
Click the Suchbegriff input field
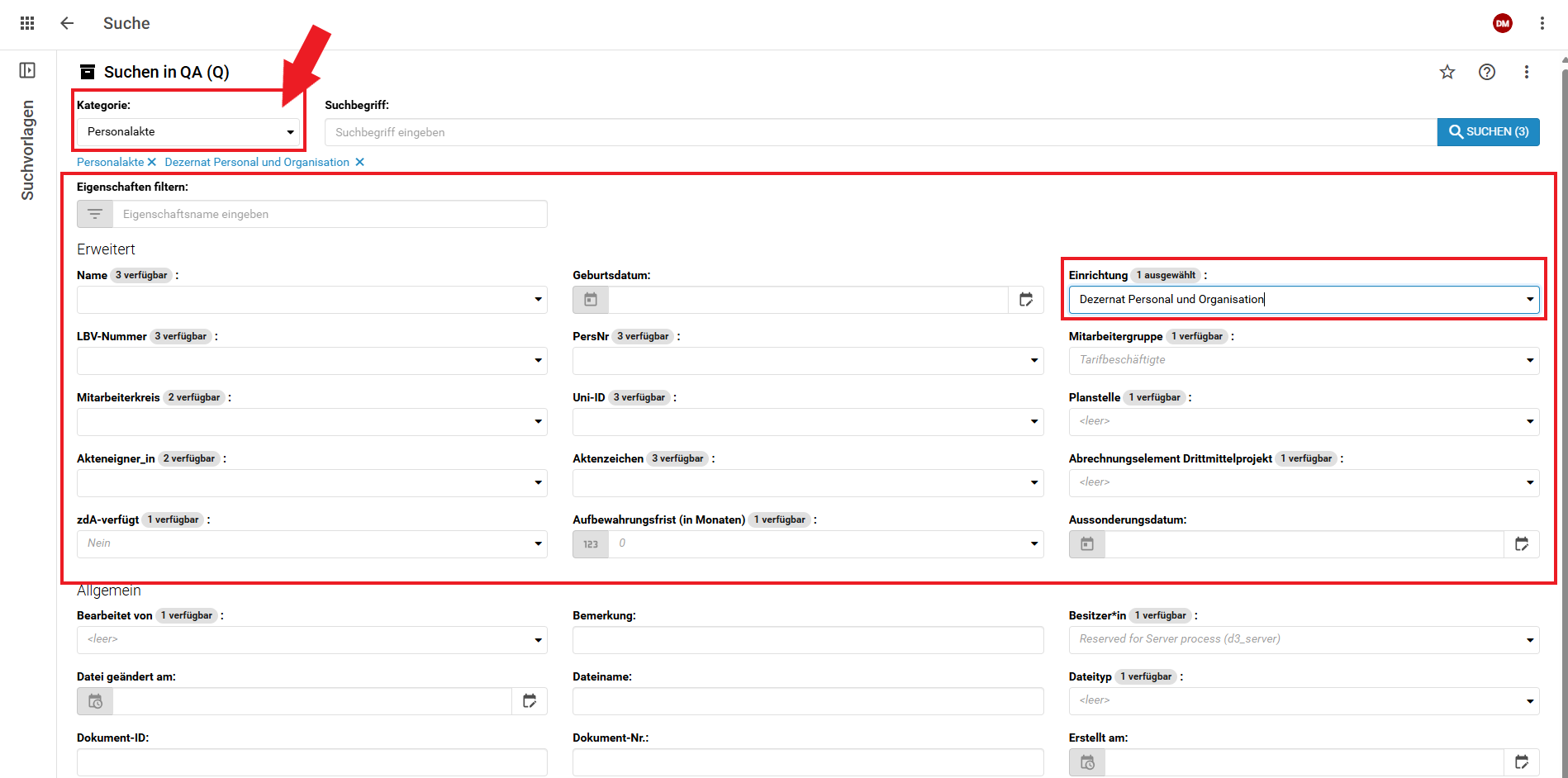click(880, 132)
